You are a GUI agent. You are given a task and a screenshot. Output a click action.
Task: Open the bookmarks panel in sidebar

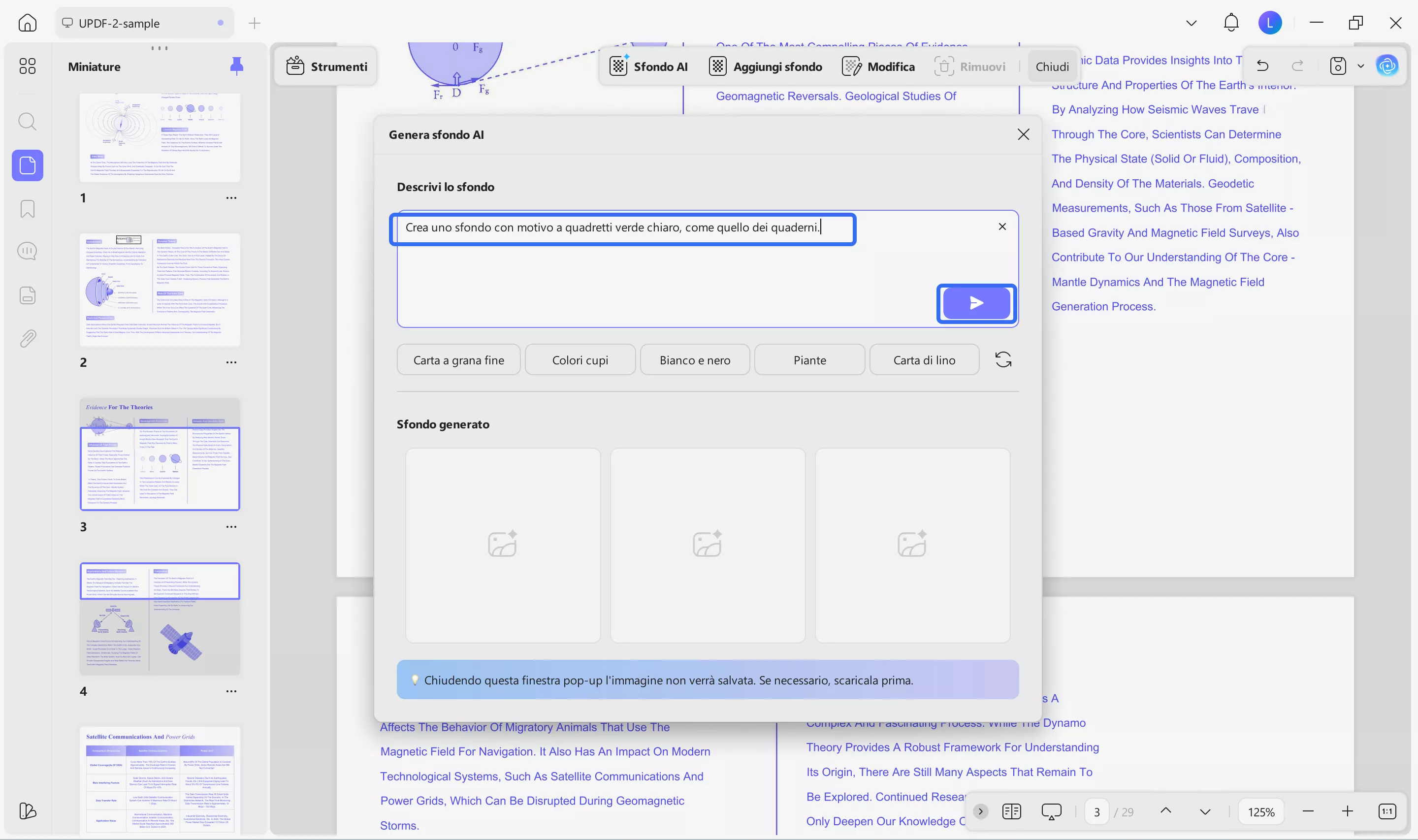(27, 209)
